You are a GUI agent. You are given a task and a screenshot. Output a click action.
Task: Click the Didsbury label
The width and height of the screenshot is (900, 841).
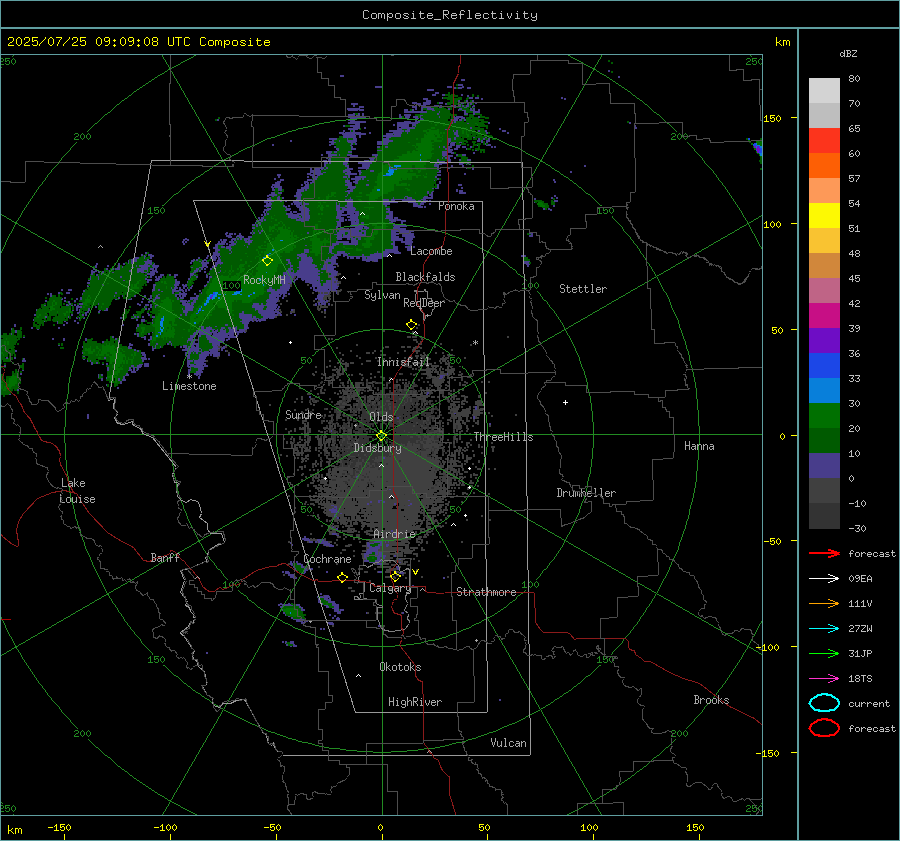pyautogui.click(x=378, y=448)
